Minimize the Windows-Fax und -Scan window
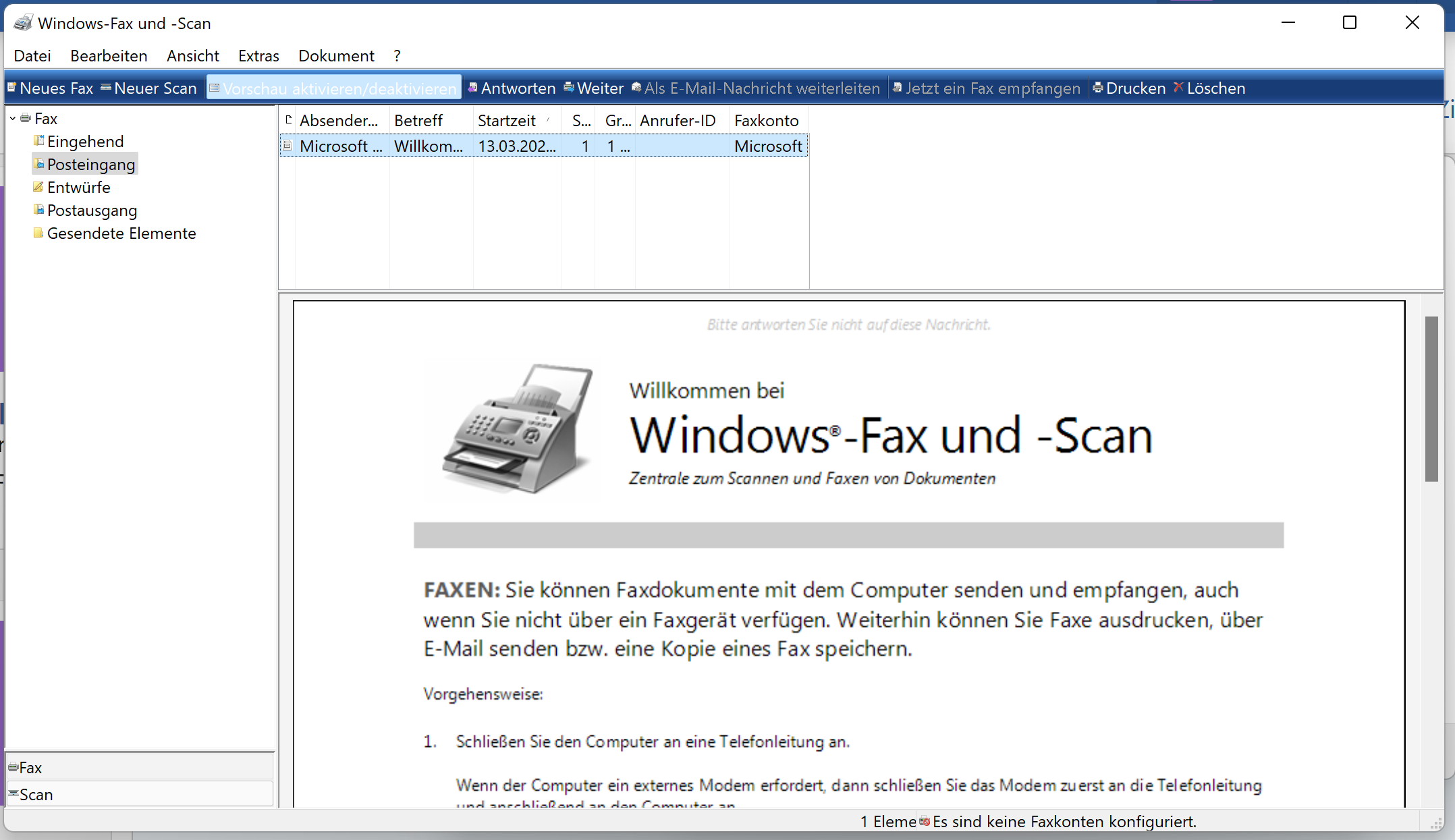Viewport: 1455px width, 840px height. coord(1288,22)
